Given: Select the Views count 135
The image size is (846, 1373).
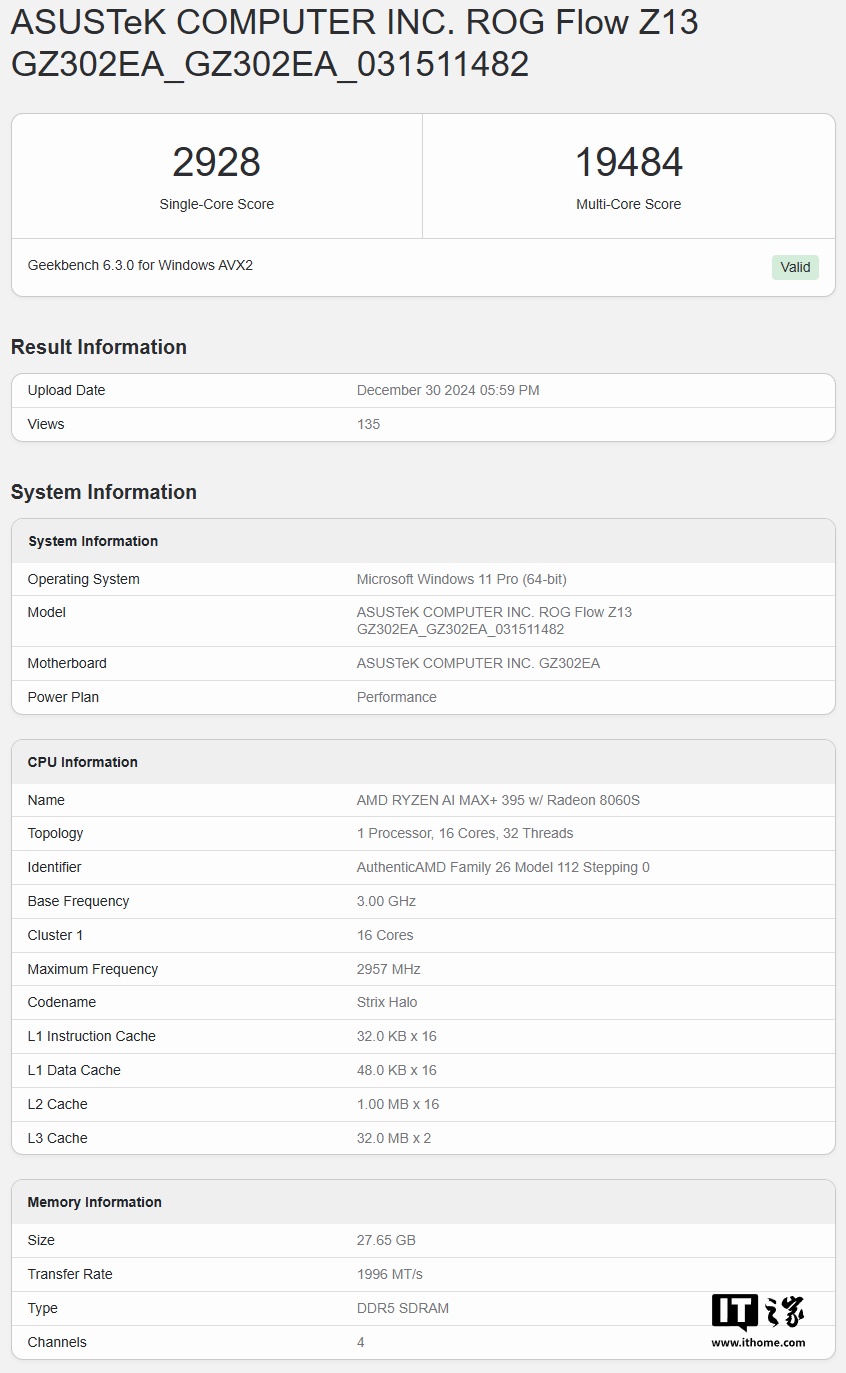Looking at the screenshot, I should coord(369,424).
